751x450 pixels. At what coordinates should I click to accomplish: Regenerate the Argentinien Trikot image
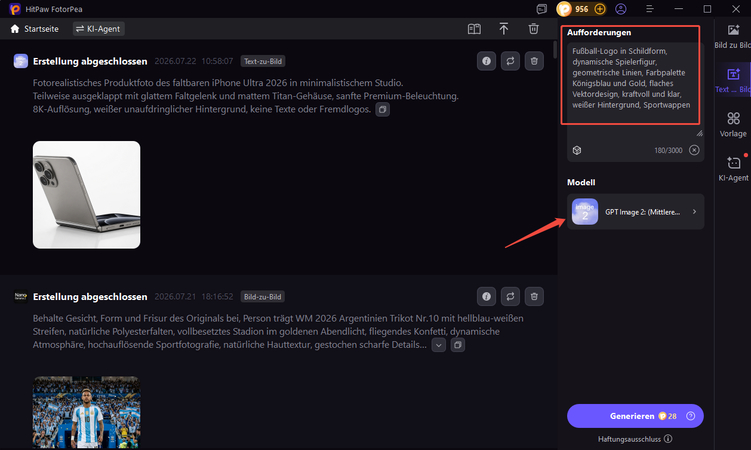pyautogui.click(x=510, y=297)
